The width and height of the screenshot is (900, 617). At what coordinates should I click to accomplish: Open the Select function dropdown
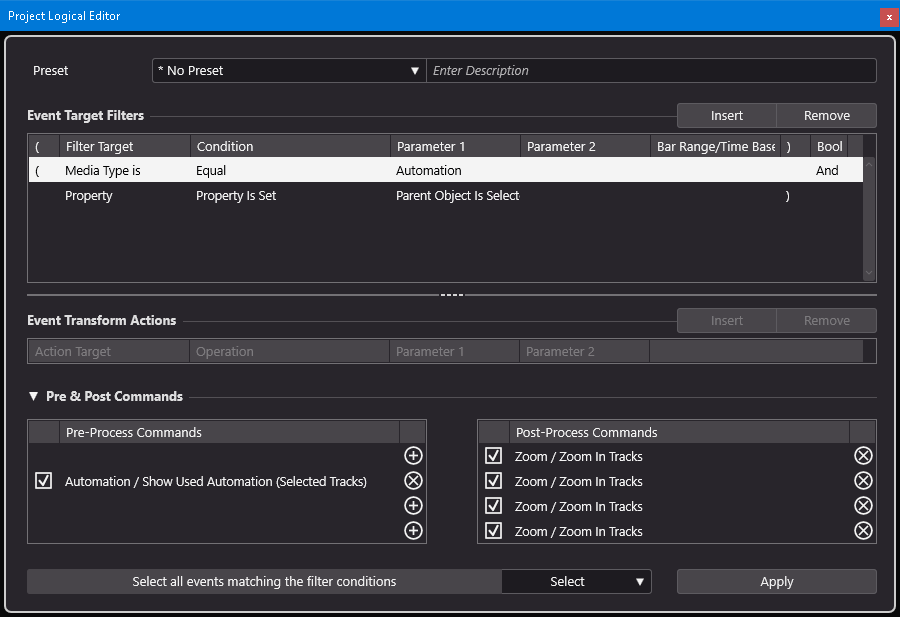click(x=576, y=582)
